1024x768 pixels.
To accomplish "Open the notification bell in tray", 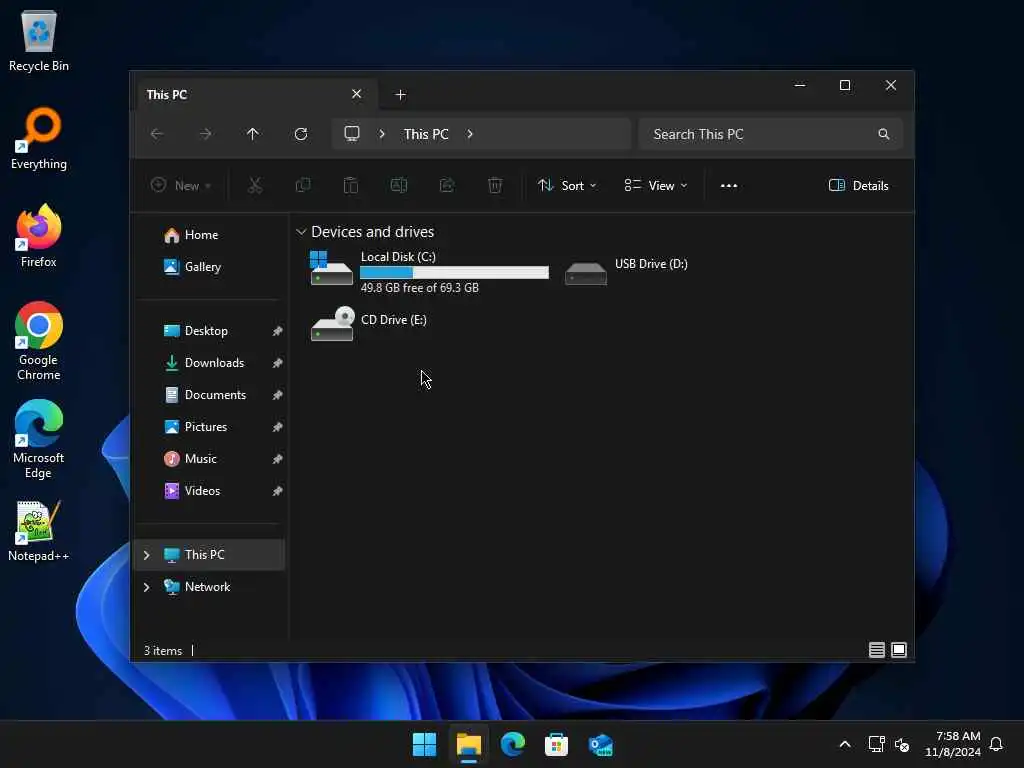I will click(x=997, y=744).
